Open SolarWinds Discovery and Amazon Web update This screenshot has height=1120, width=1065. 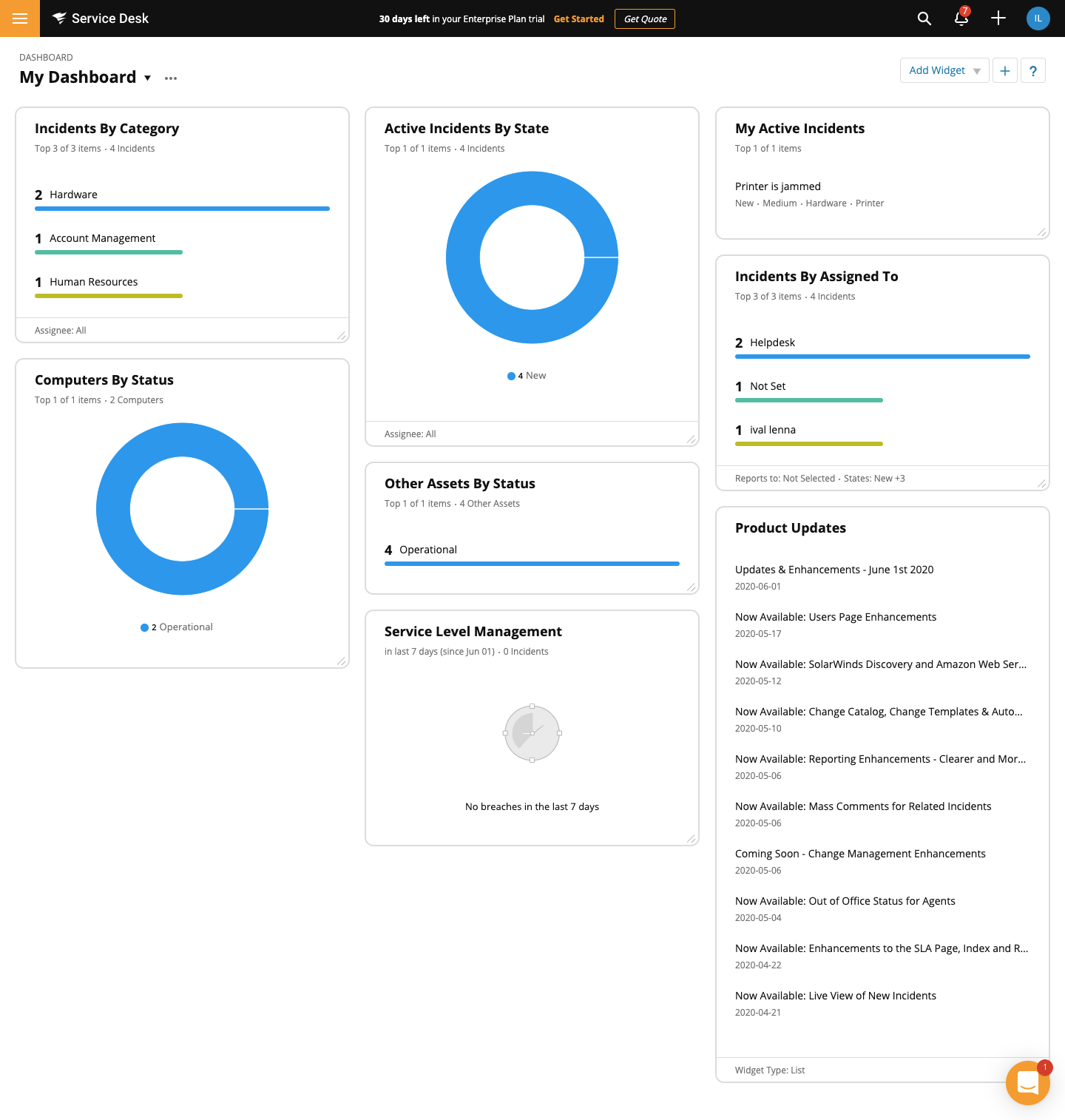click(881, 664)
